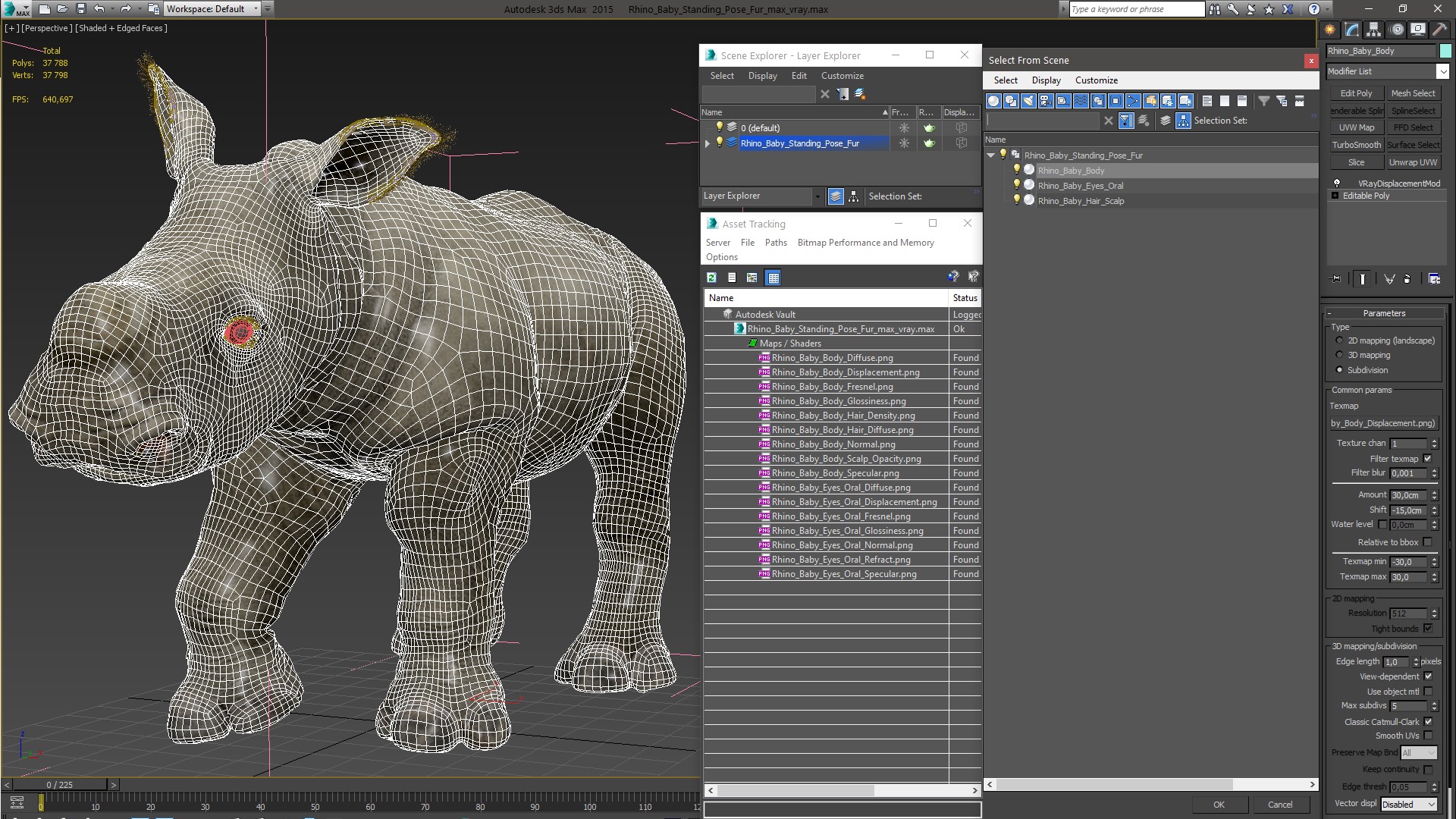
Task: Expand Rhino_Baby_Standing_Pose_Fur layer in Layer Explorer
Action: click(x=708, y=143)
